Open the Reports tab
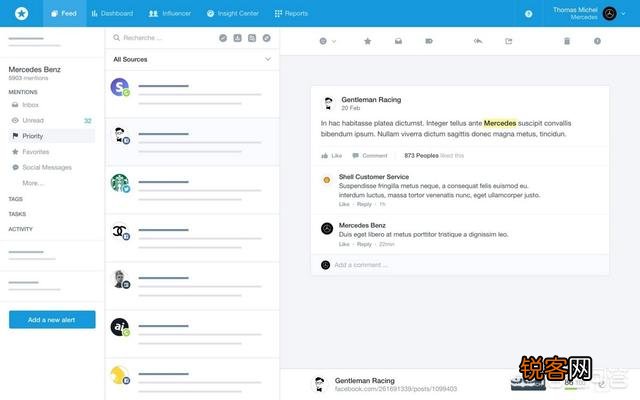The height and width of the screenshot is (400, 640). pyautogui.click(x=291, y=13)
